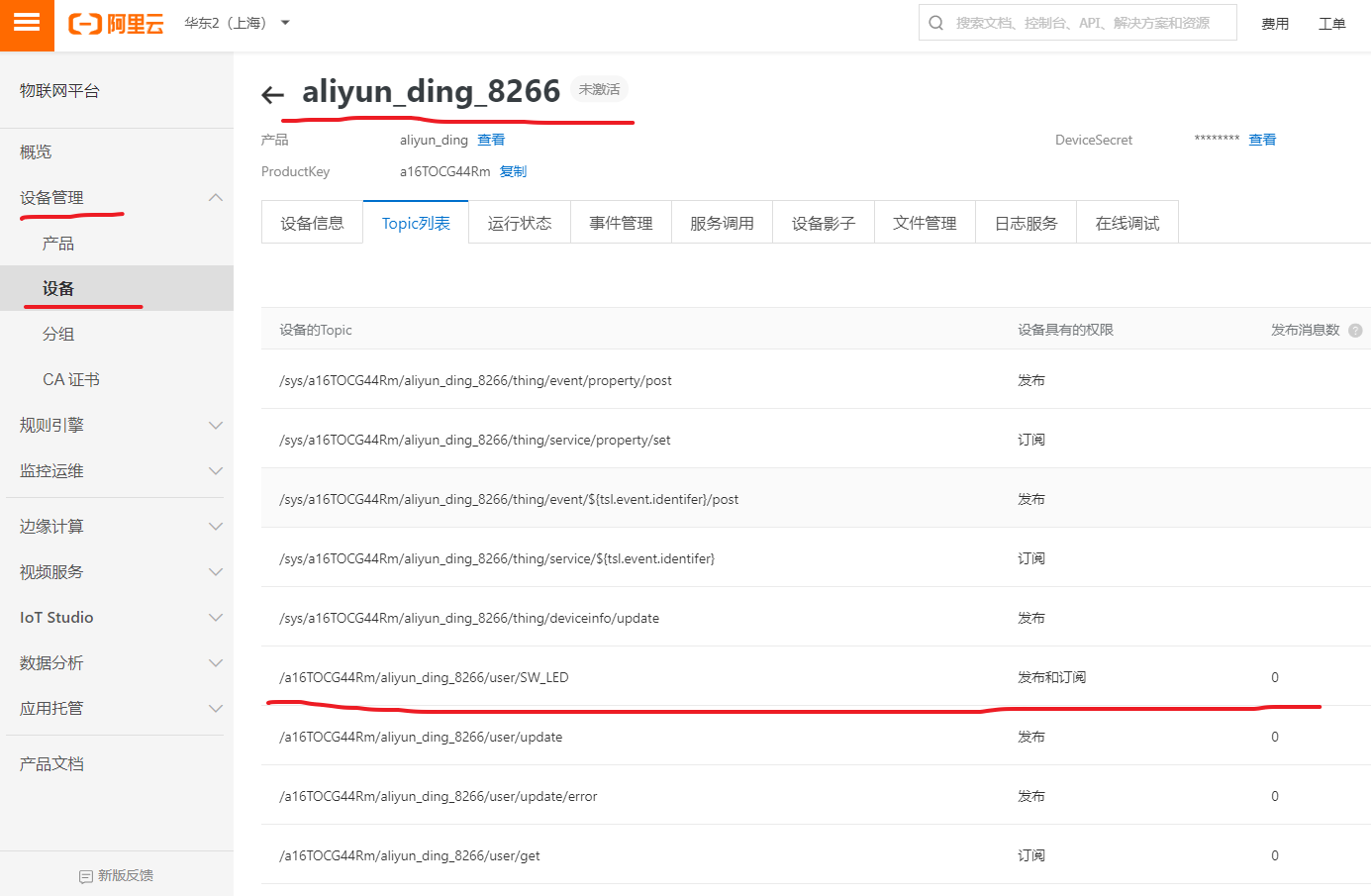This screenshot has width=1371, height=896.
Task: Open the 运行状态 tab
Action: pyautogui.click(x=520, y=223)
